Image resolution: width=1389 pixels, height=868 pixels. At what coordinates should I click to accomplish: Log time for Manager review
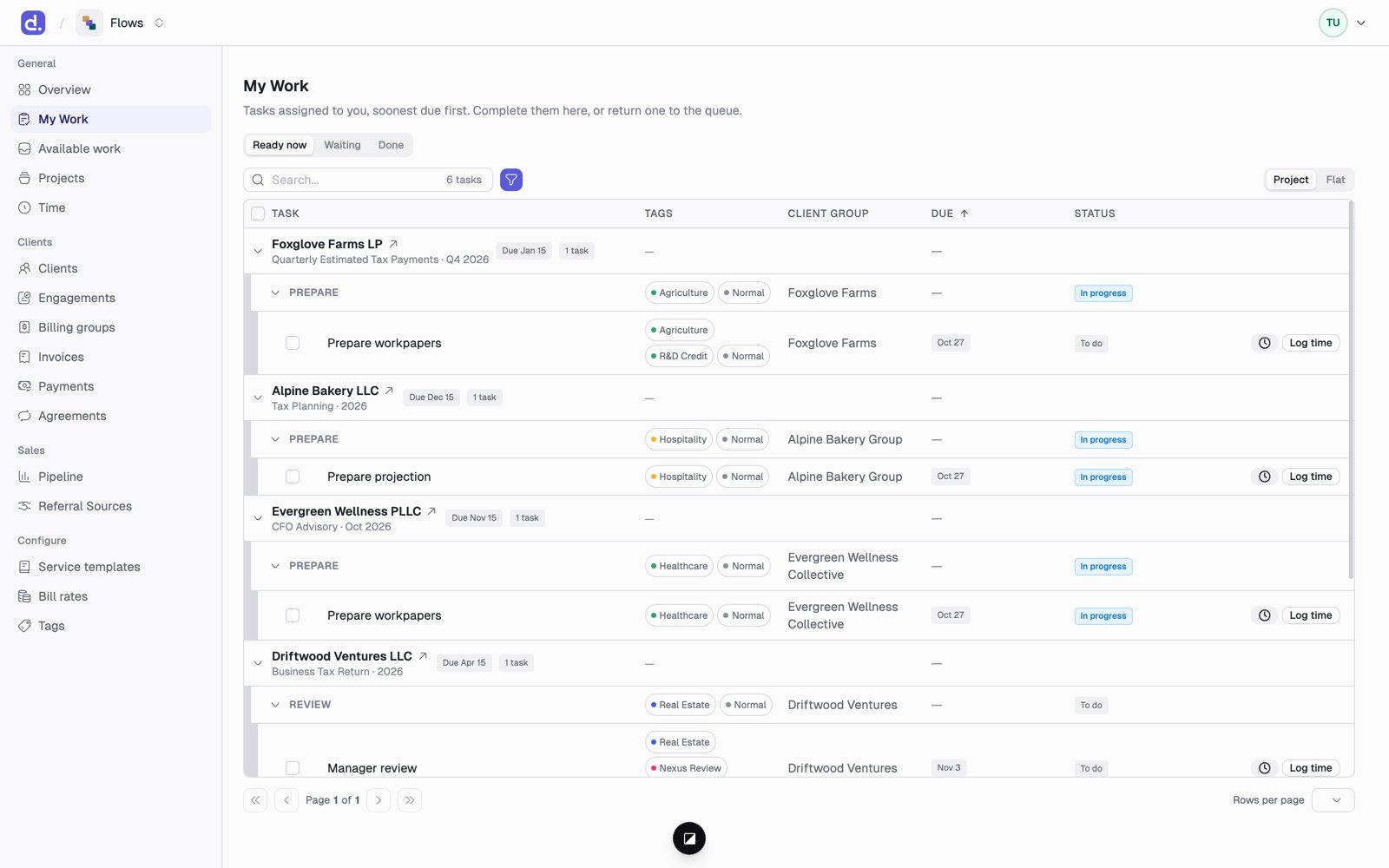[x=1310, y=768]
